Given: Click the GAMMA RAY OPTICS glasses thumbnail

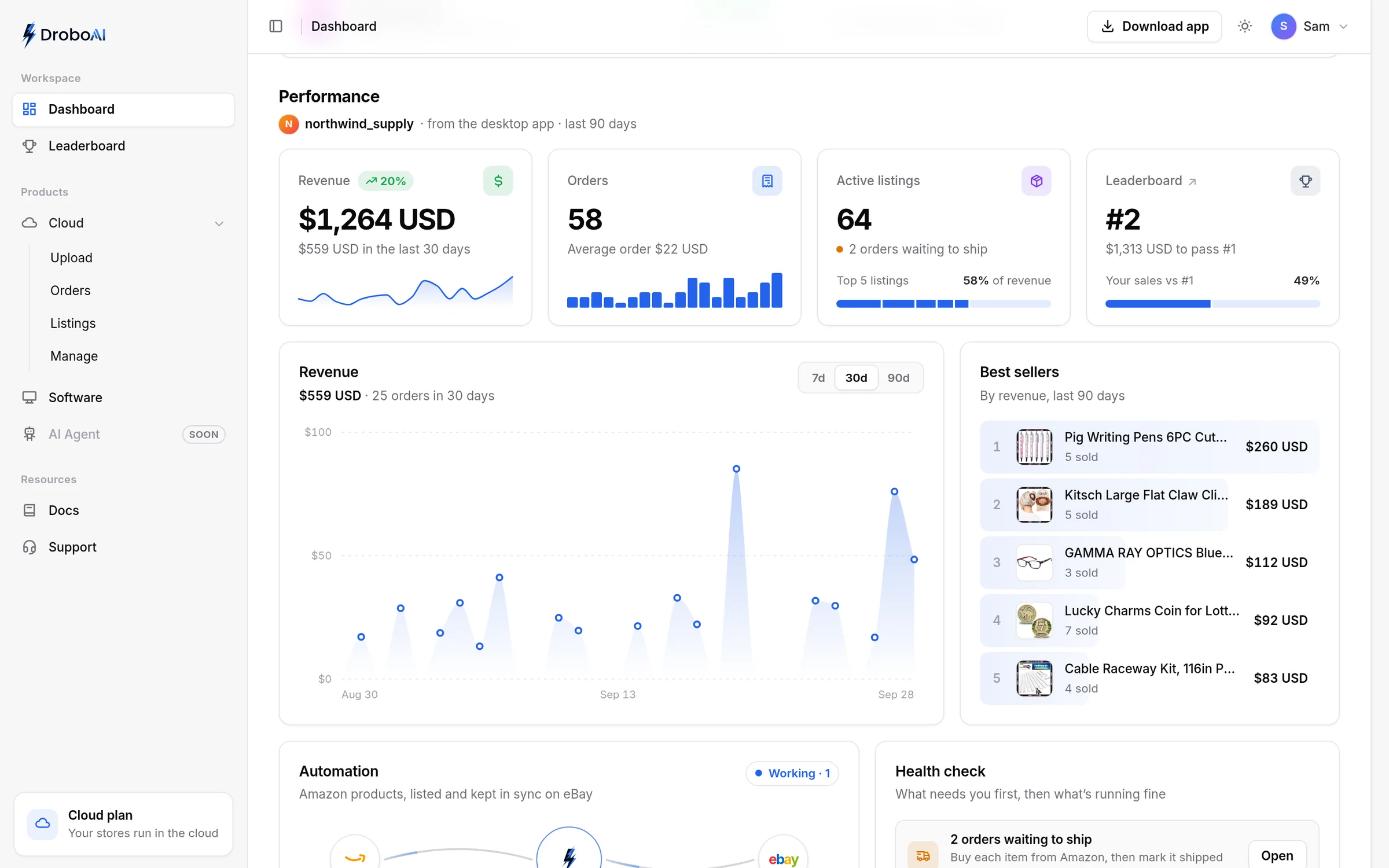Looking at the screenshot, I should tap(1034, 562).
